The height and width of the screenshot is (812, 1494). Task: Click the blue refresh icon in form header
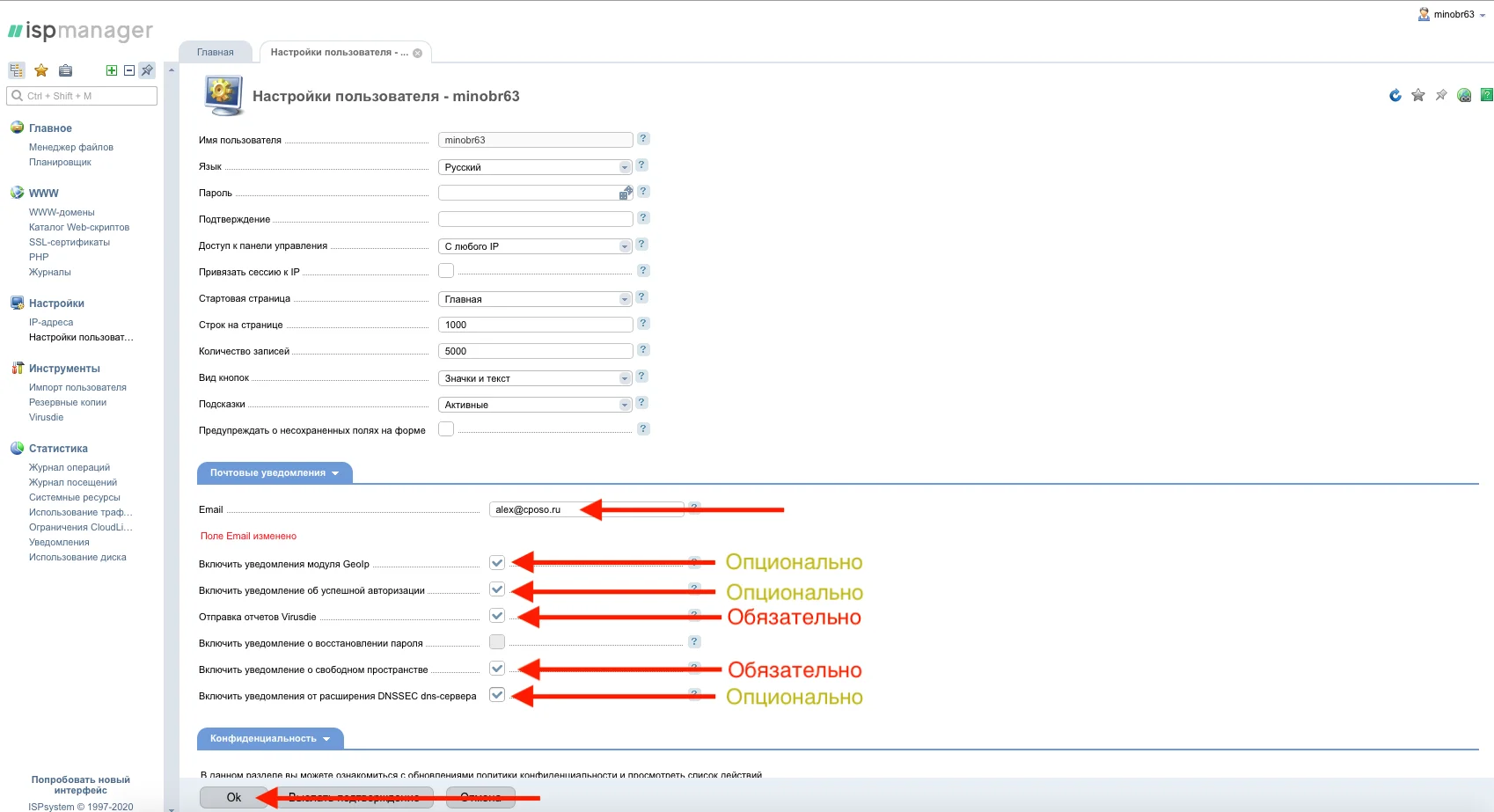click(x=1395, y=96)
